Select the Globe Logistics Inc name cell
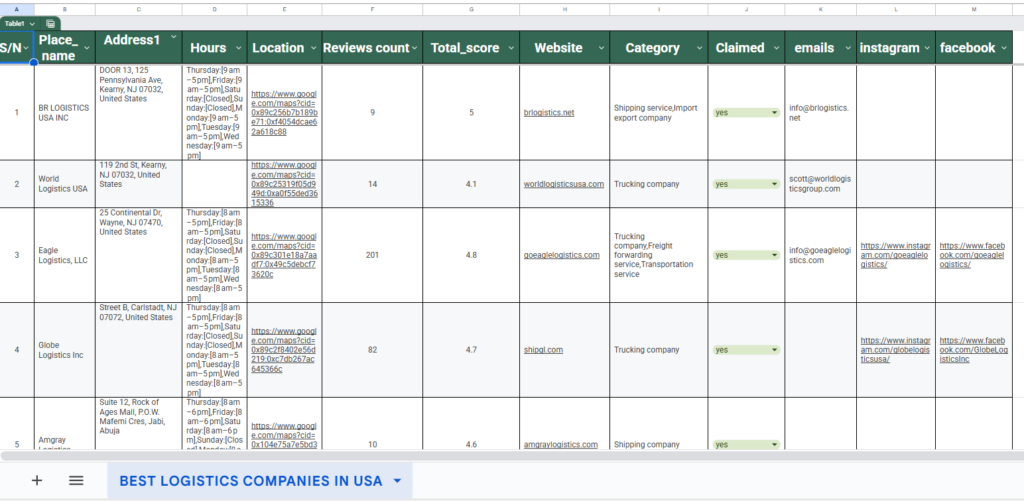The width and height of the screenshot is (1024, 501). [65, 349]
